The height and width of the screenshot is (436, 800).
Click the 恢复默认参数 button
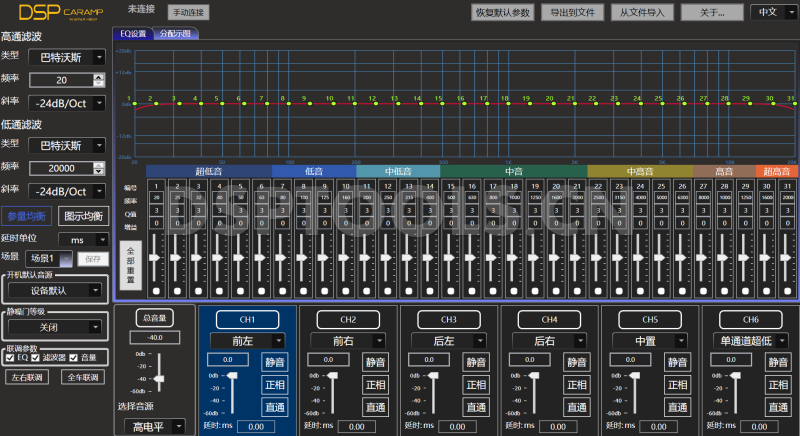tap(503, 13)
